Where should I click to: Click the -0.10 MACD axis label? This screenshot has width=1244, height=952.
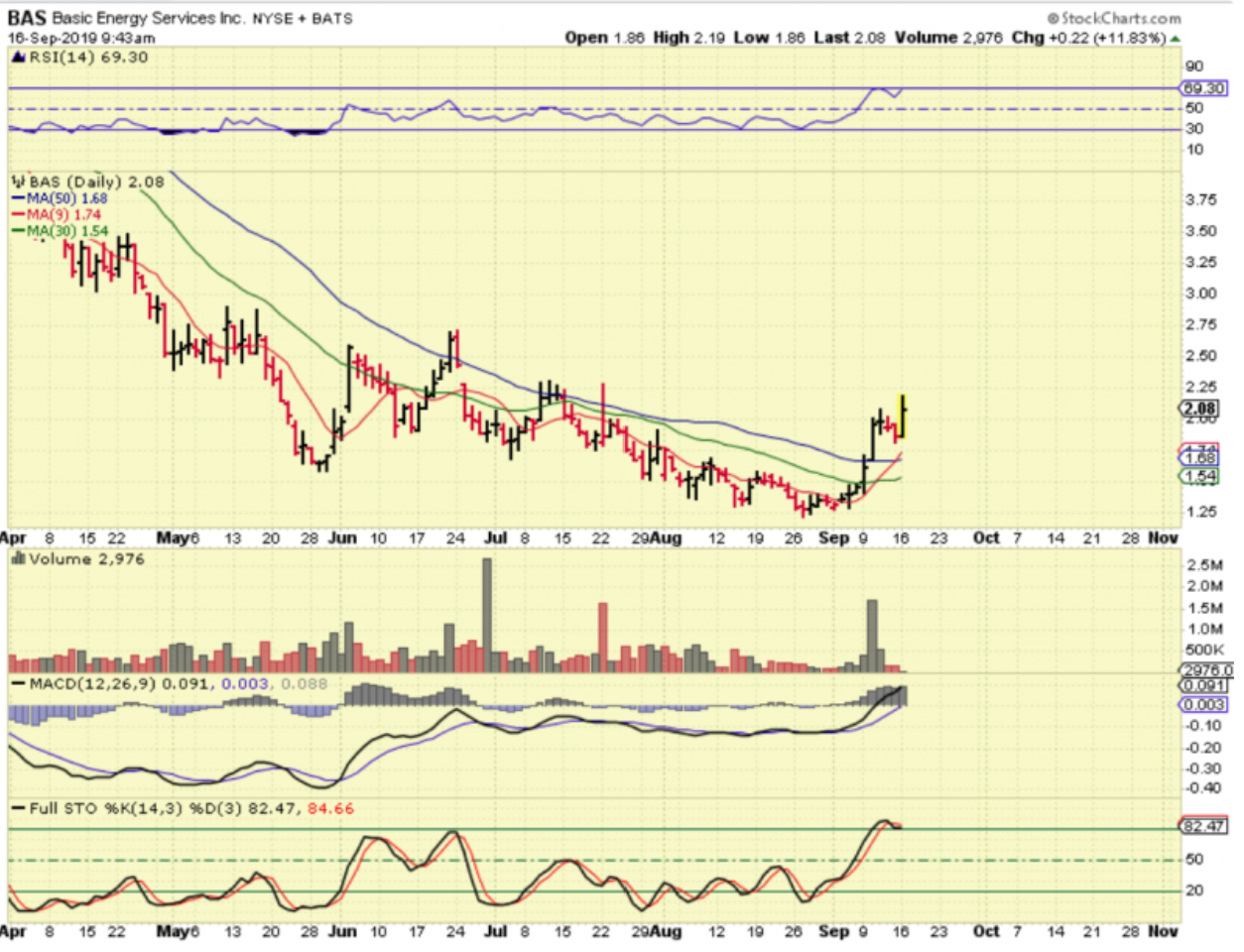click(x=1203, y=726)
